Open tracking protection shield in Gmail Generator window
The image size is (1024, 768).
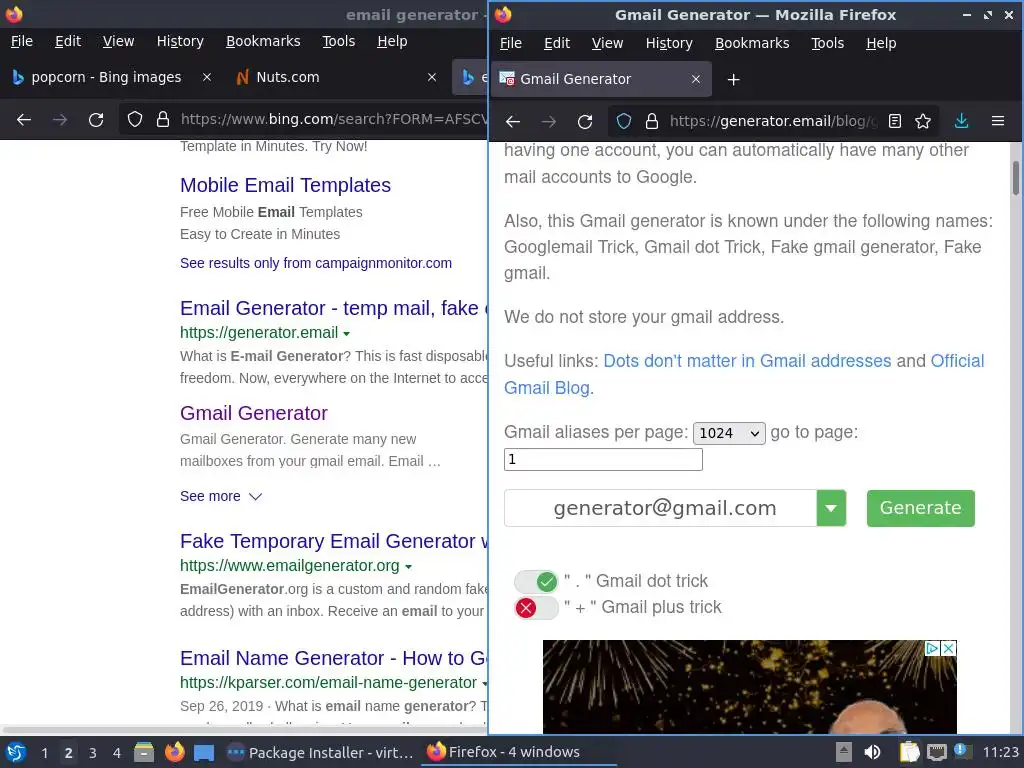(x=624, y=121)
